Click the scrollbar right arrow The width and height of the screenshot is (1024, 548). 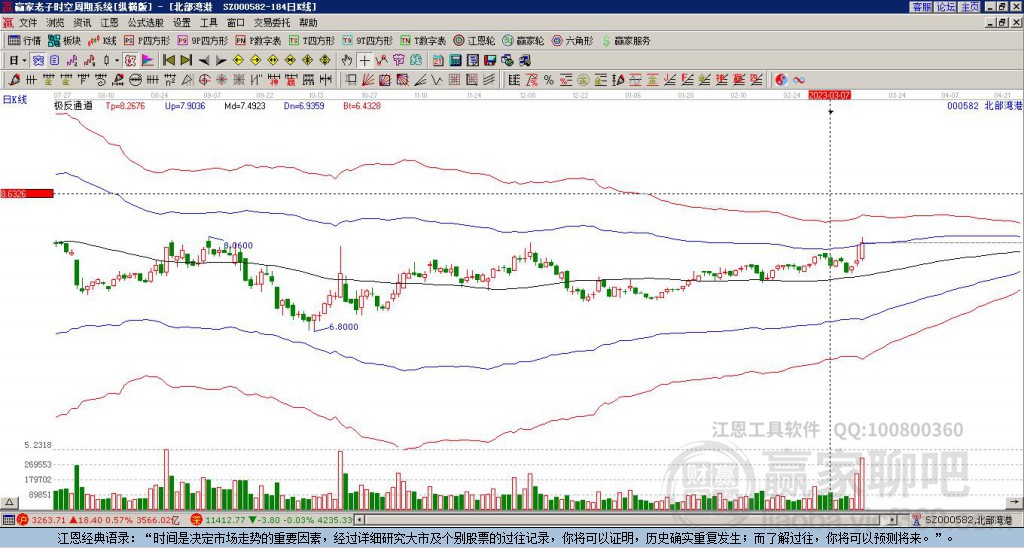point(892,520)
